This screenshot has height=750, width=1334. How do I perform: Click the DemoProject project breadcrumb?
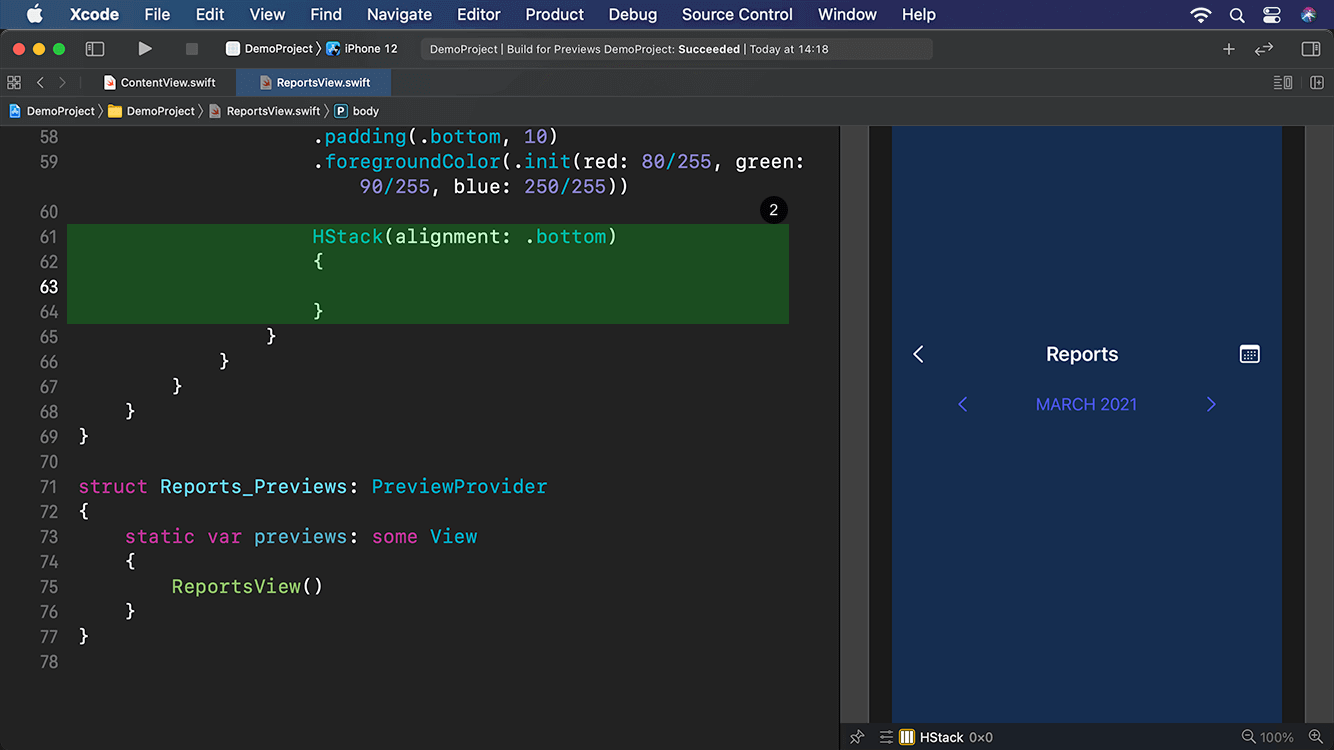click(x=52, y=111)
